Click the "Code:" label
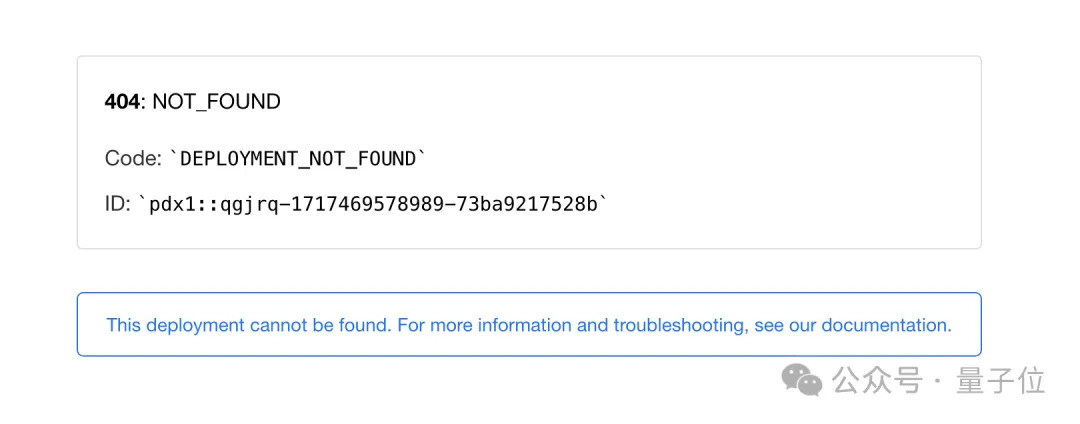This screenshot has height=424, width=1080. pyautogui.click(x=133, y=158)
